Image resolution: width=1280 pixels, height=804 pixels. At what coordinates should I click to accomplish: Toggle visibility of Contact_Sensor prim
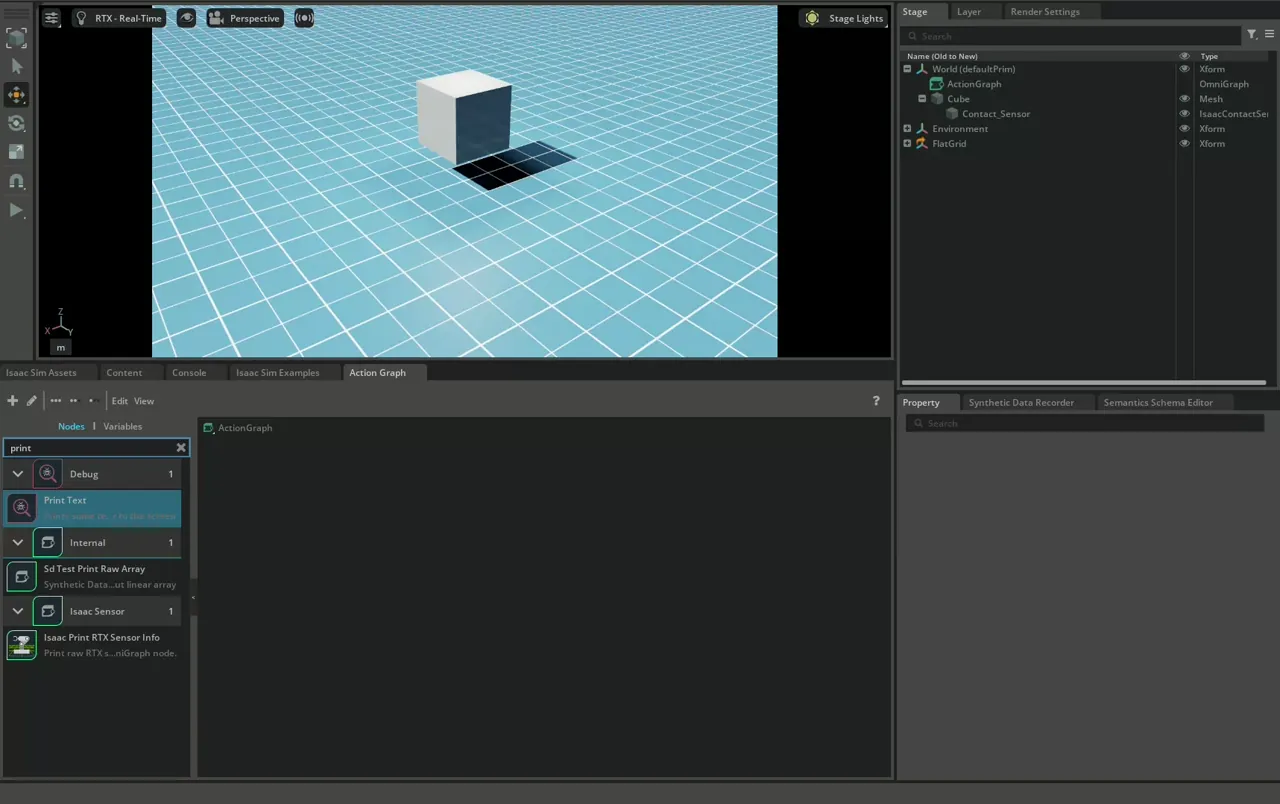point(1185,114)
